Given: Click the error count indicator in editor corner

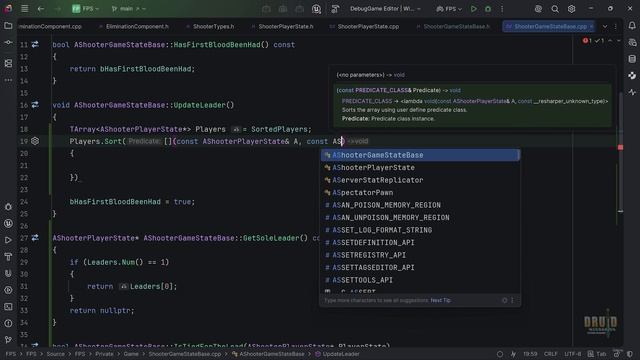Looking at the screenshot, I should point(586,40).
